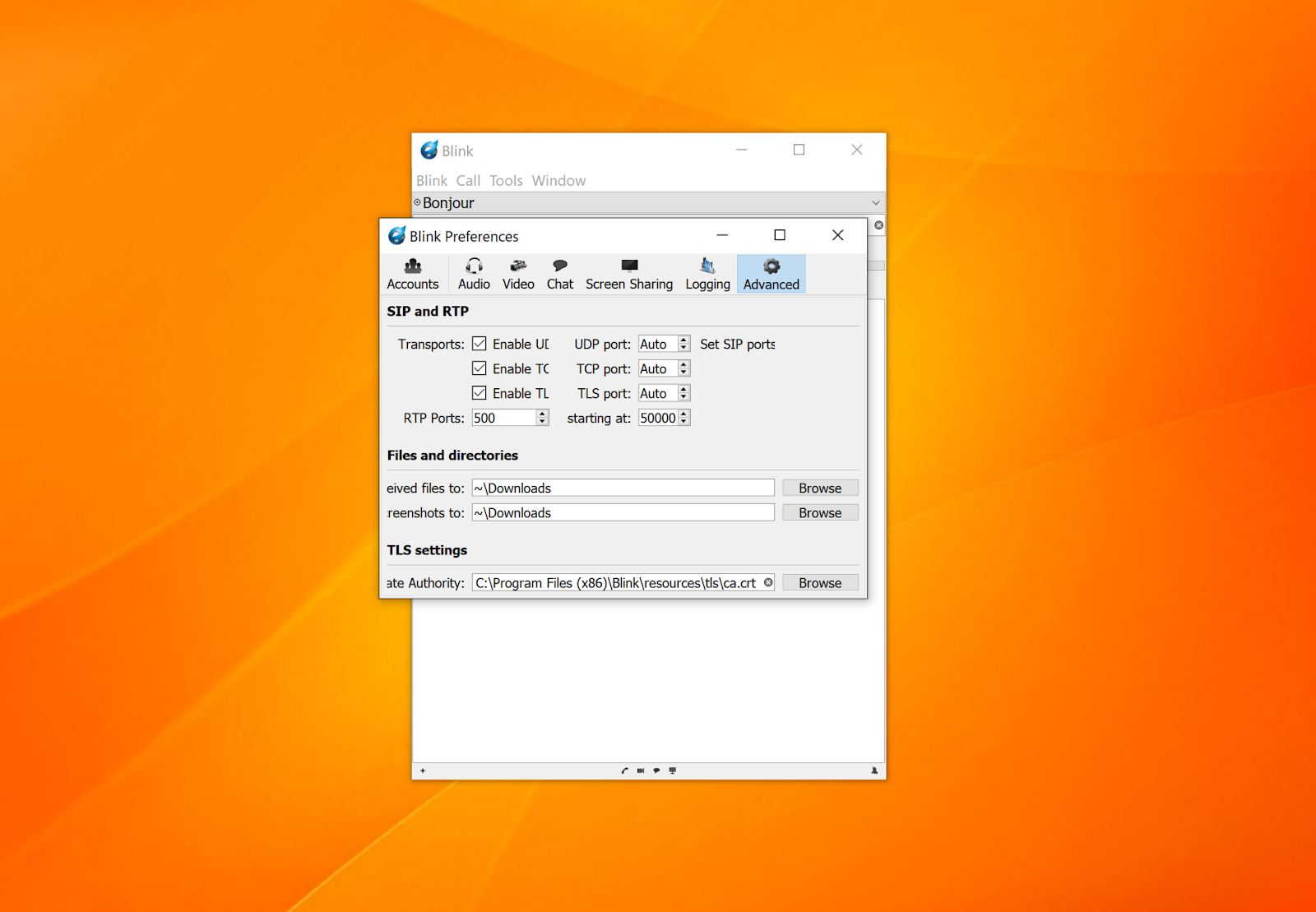This screenshot has height=912, width=1316.
Task: Click the Set SIP ports label
Action: coord(738,344)
